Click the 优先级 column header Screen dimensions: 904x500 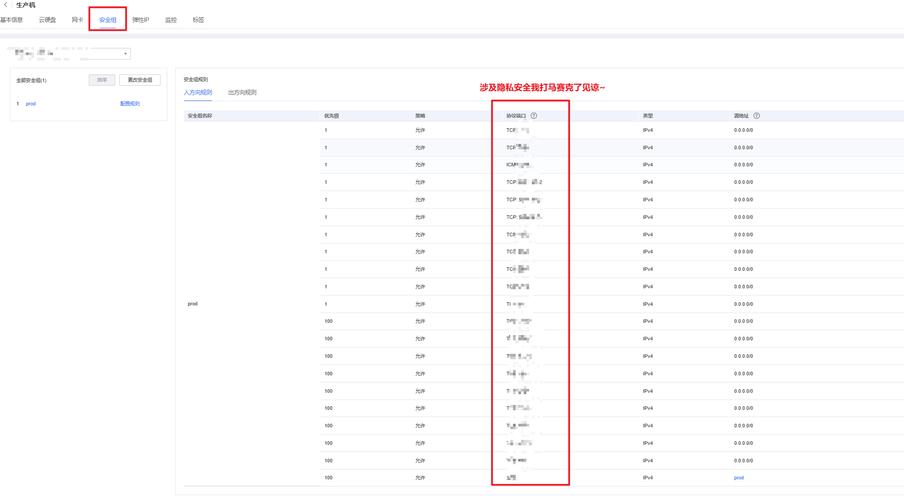pyautogui.click(x=332, y=116)
